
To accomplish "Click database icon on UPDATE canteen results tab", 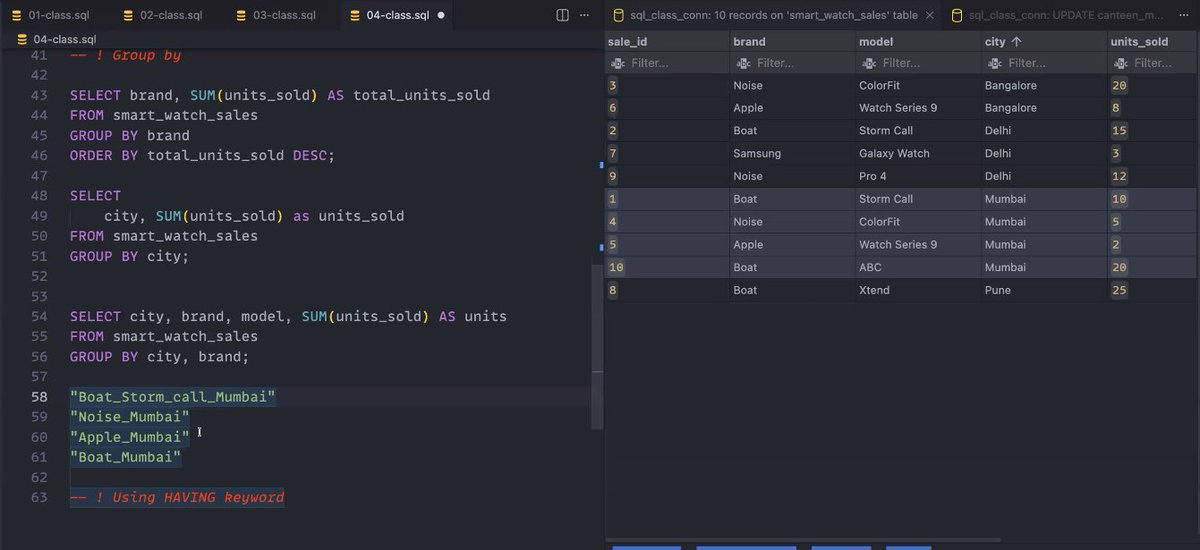I will [957, 16].
